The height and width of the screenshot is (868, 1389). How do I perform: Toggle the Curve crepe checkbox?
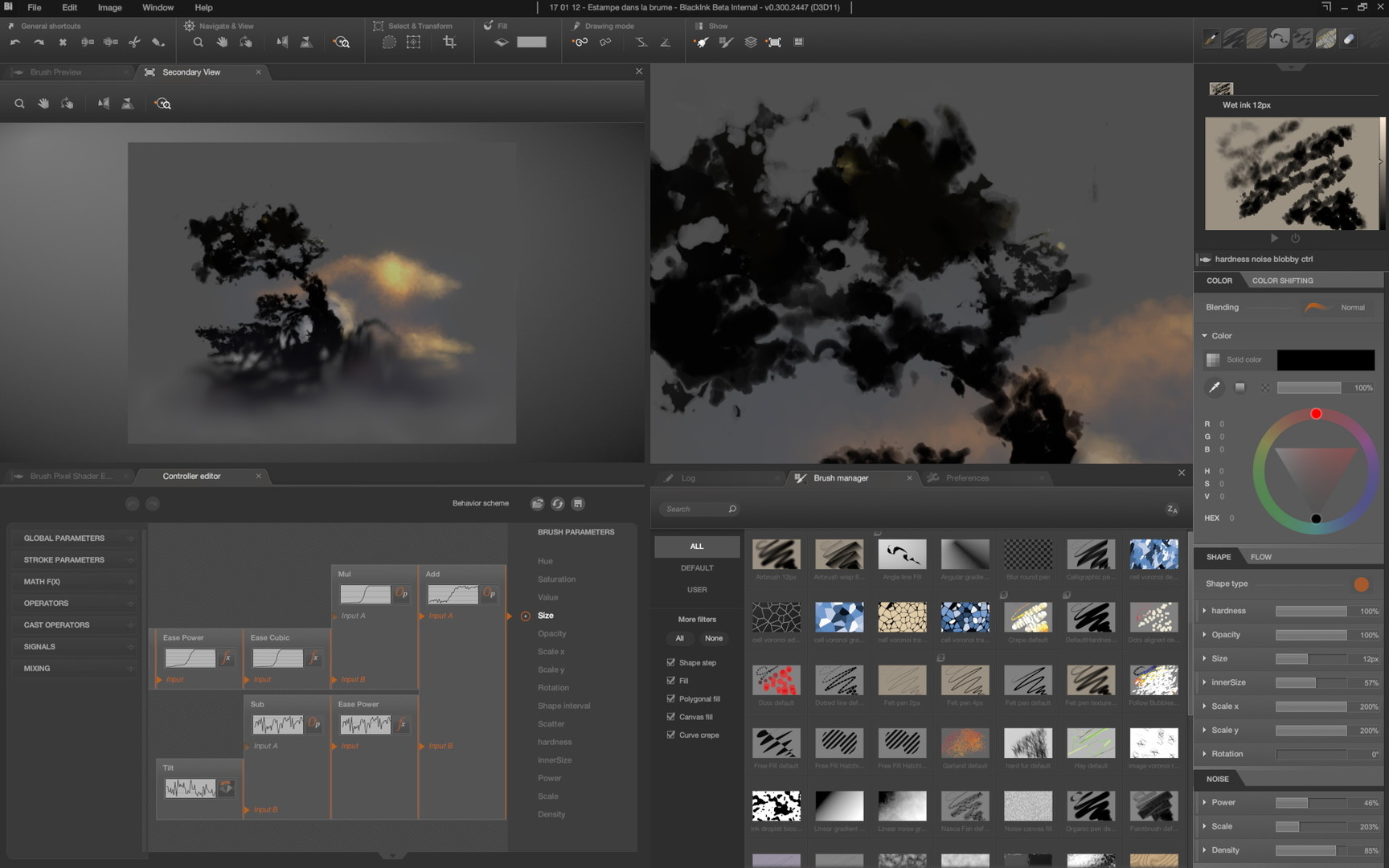pyautogui.click(x=670, y=735)
